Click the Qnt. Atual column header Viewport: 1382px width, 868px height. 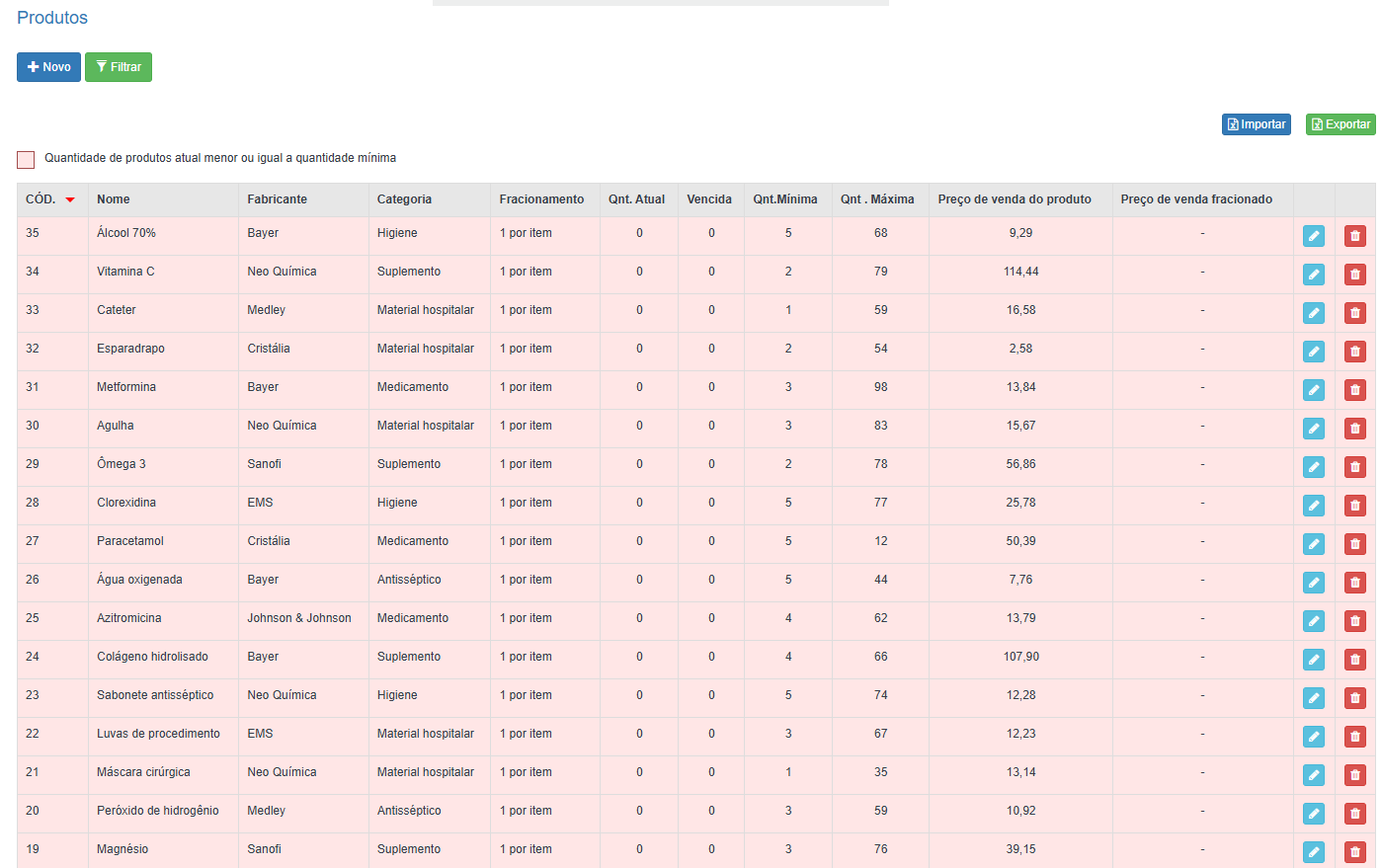(636, 199)
